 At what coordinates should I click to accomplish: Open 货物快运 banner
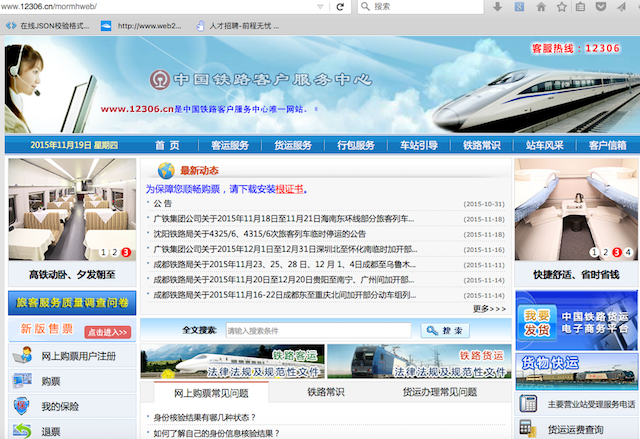(x=576, y=372)
